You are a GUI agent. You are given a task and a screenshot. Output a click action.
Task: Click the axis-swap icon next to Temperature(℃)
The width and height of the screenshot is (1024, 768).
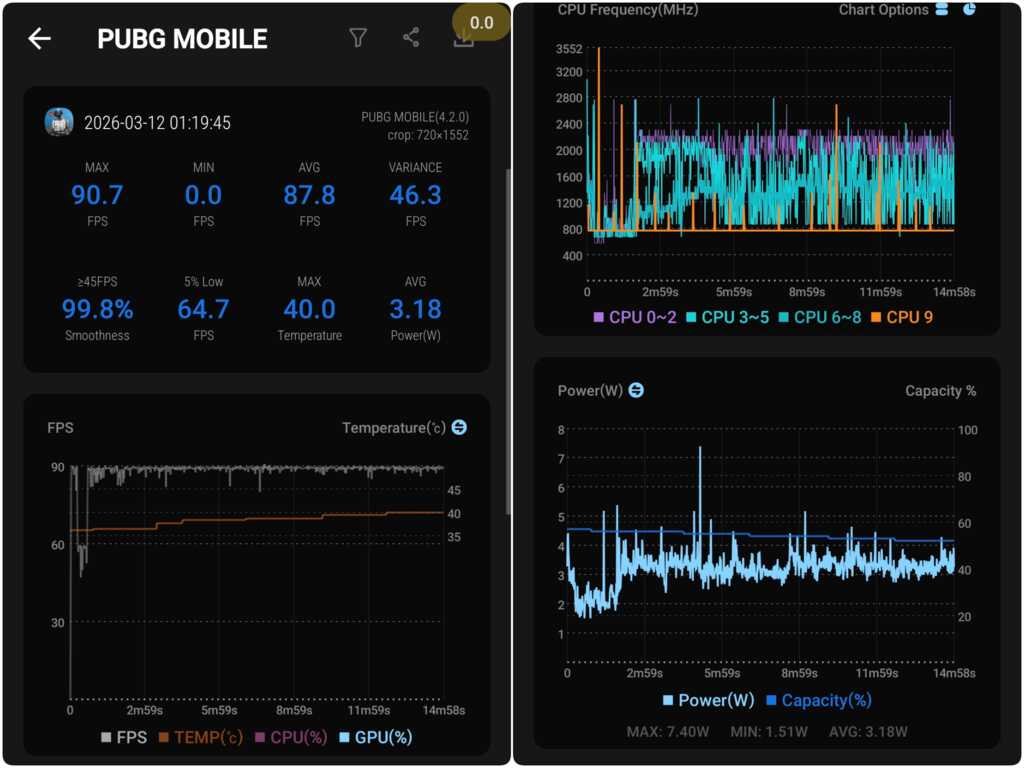tap(458, 427)
